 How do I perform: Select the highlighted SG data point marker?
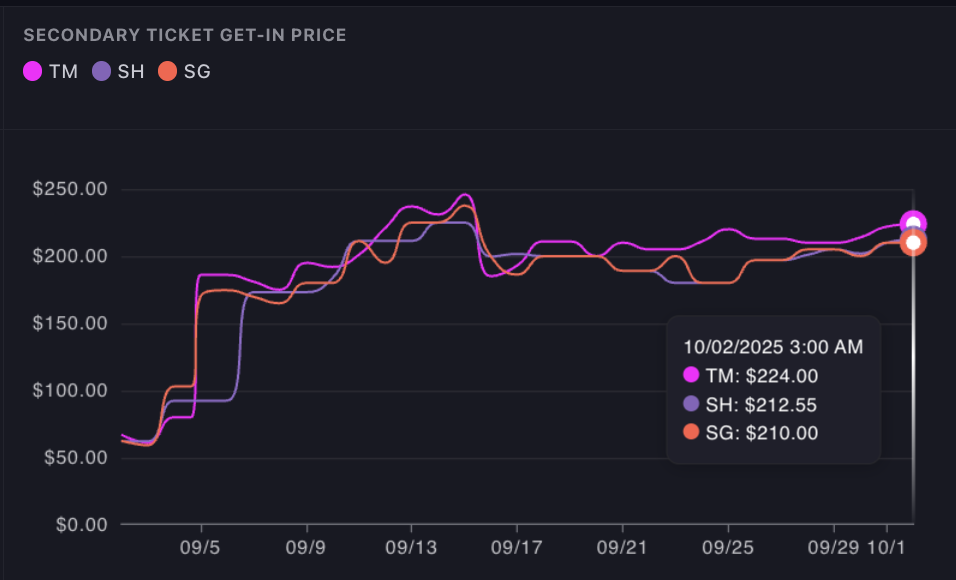[912, 243]
